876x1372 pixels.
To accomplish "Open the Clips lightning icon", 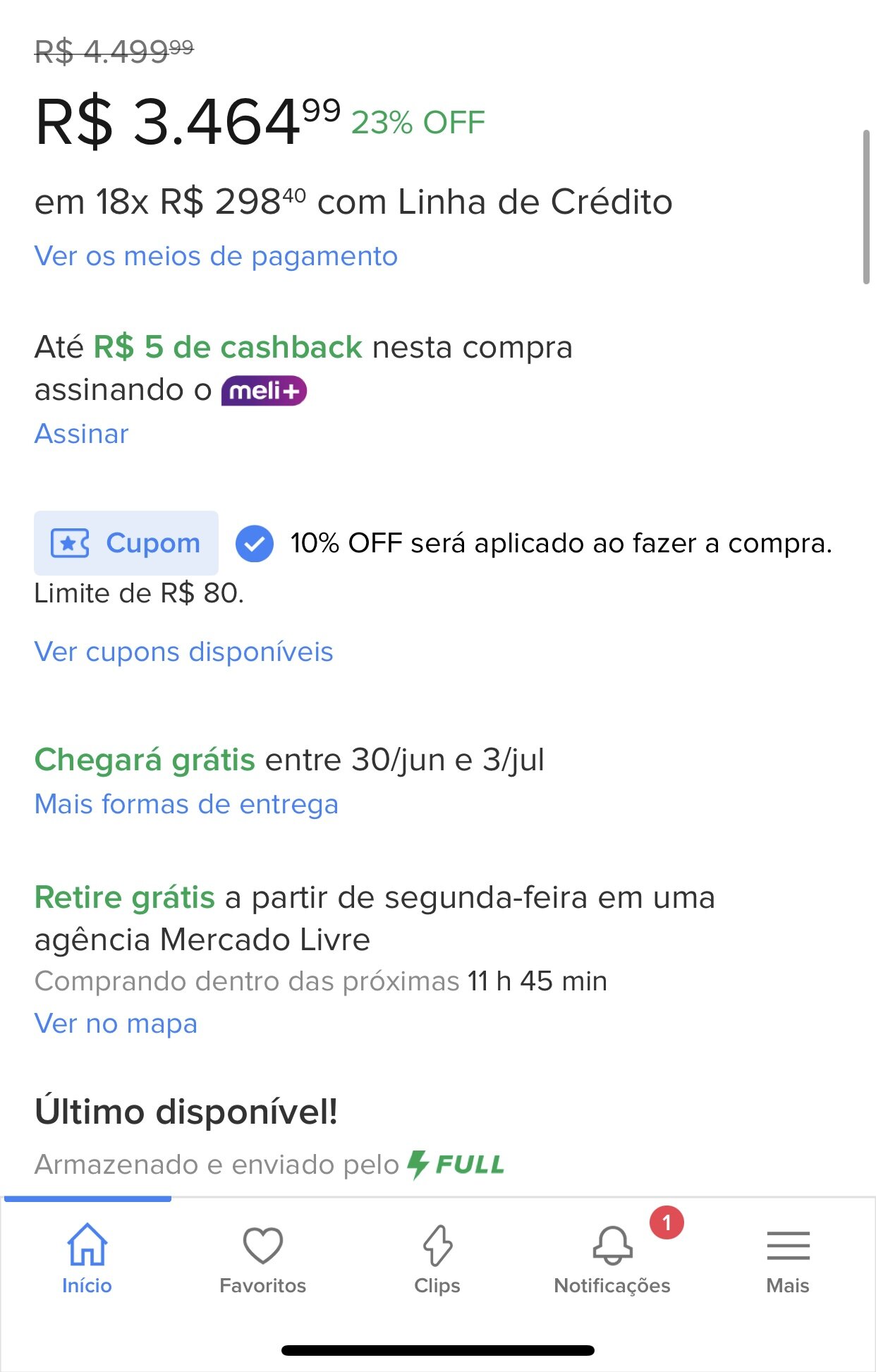I will pyautogui.click(x=437, y=1245).
